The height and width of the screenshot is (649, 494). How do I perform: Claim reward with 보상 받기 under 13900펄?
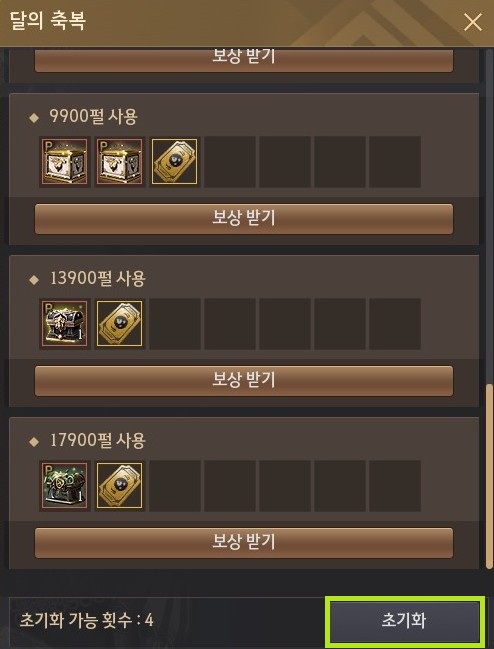[244, 380]
